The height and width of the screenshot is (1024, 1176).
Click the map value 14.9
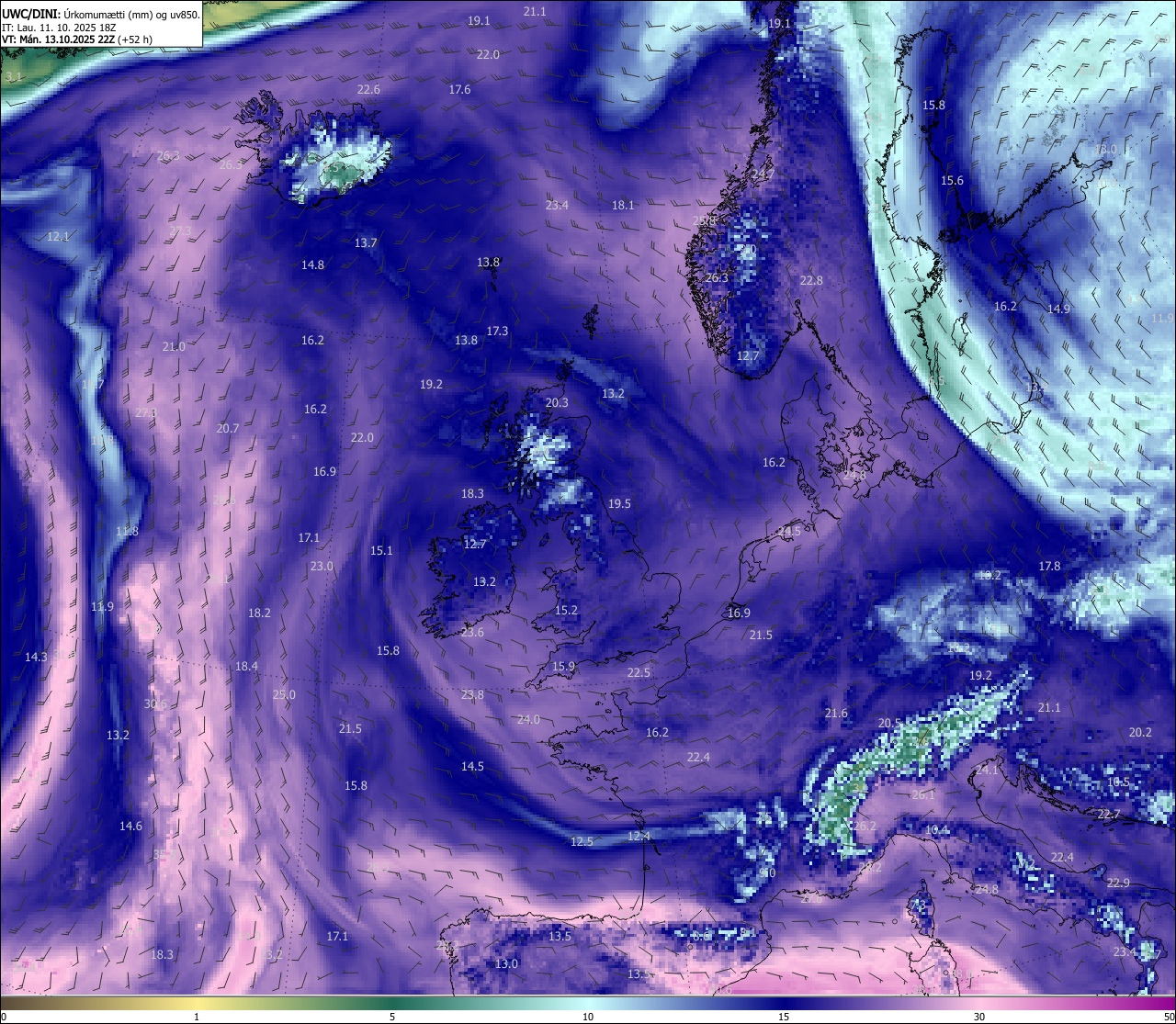pos(1058,309)
